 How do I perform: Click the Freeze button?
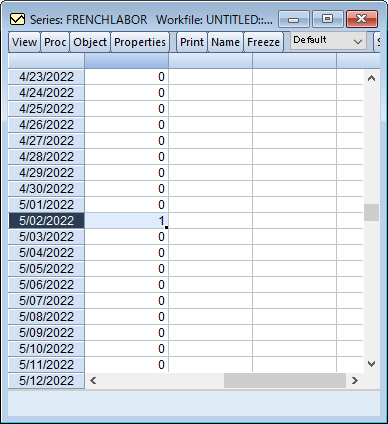coord(263,42)
